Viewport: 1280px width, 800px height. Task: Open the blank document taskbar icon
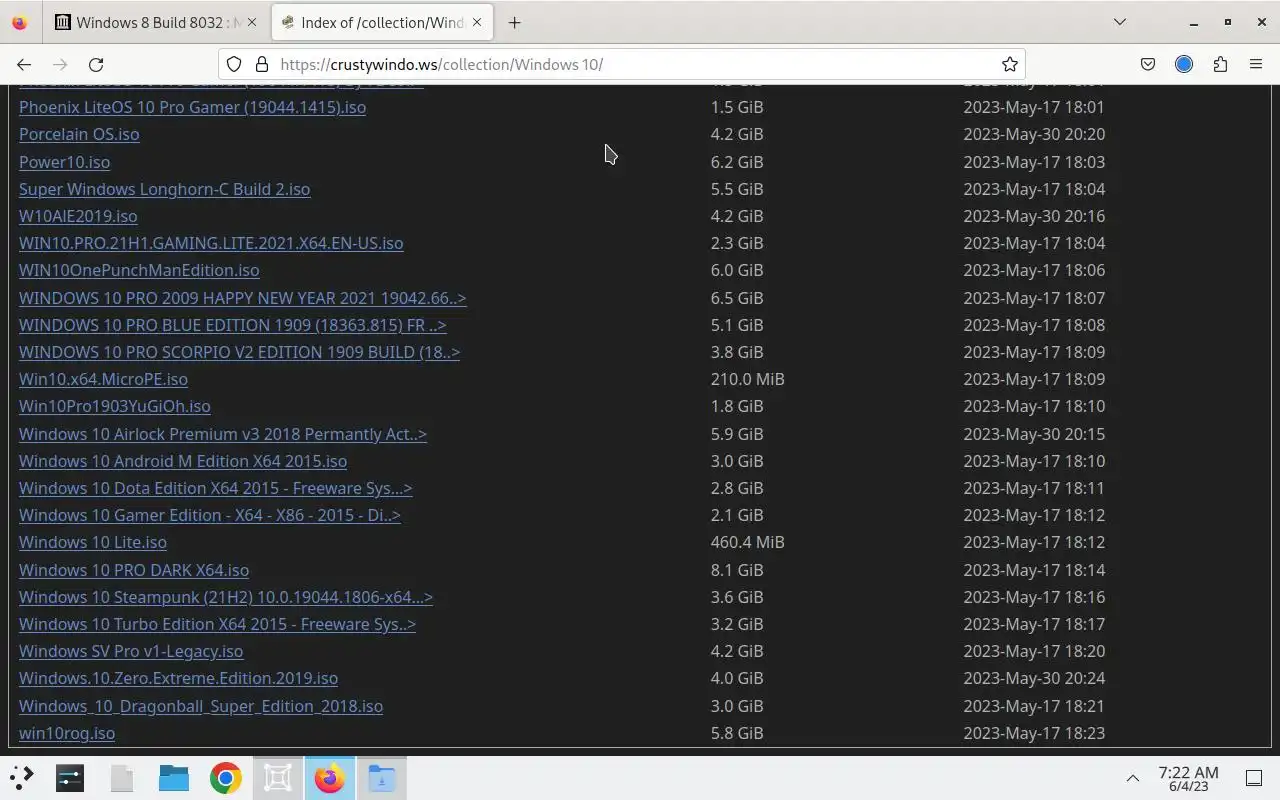pos(122,778)
